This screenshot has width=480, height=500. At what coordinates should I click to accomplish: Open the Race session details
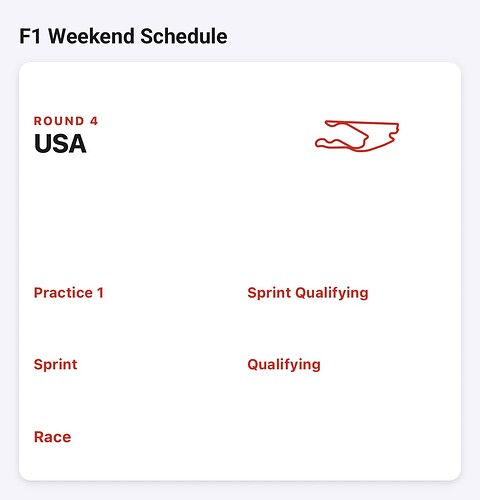coord(53,437)
